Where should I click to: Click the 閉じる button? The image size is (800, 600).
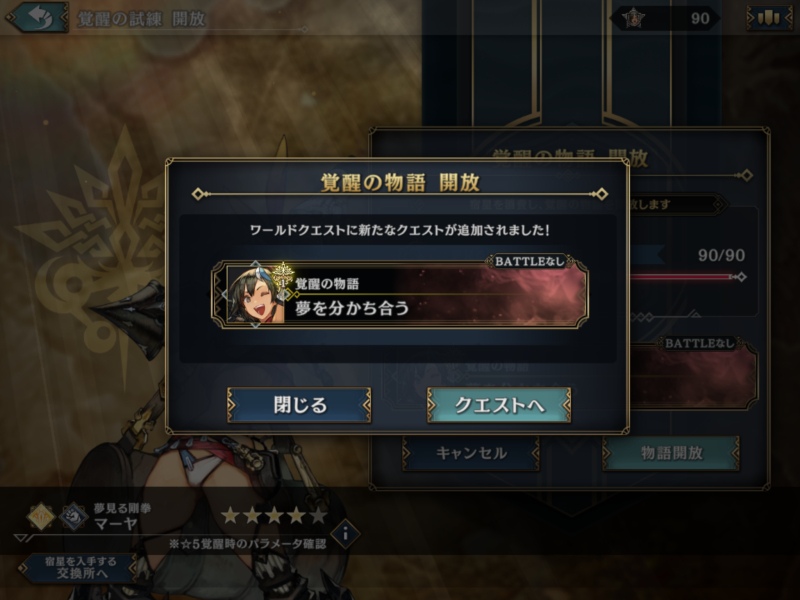pyautogui.click(x=299, y=405)
